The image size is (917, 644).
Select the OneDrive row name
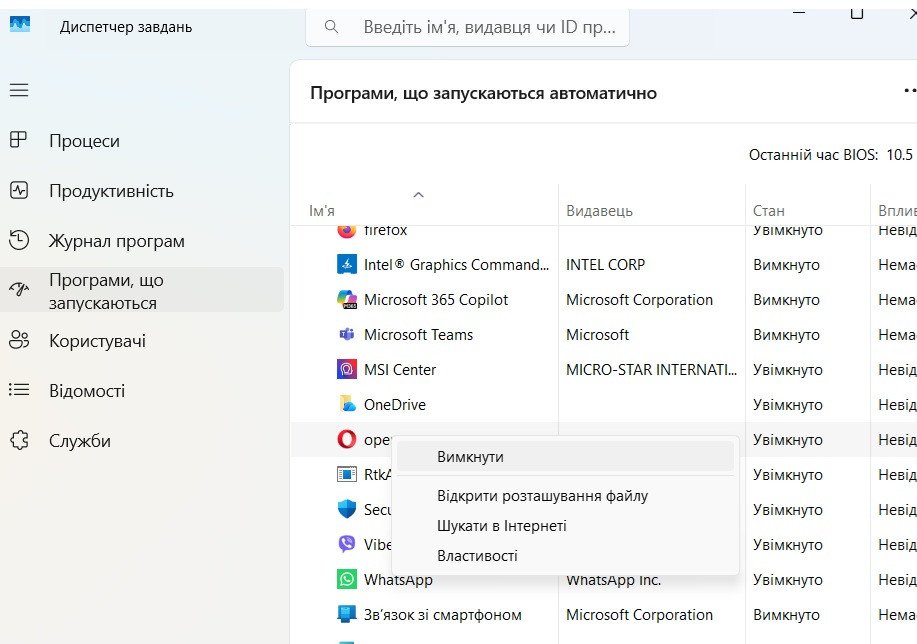(395, 404)
